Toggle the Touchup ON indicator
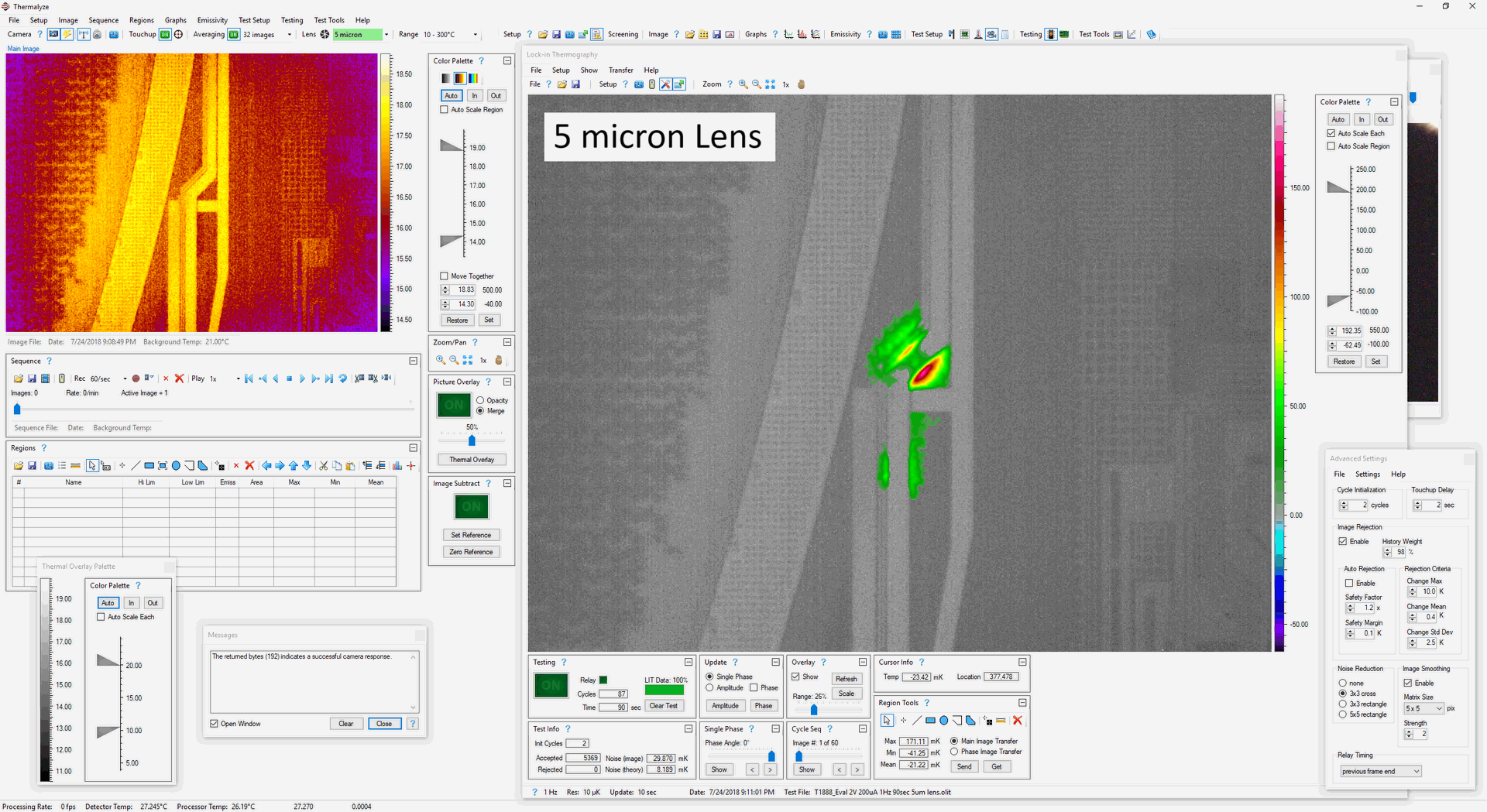 (x=165, y=35)
